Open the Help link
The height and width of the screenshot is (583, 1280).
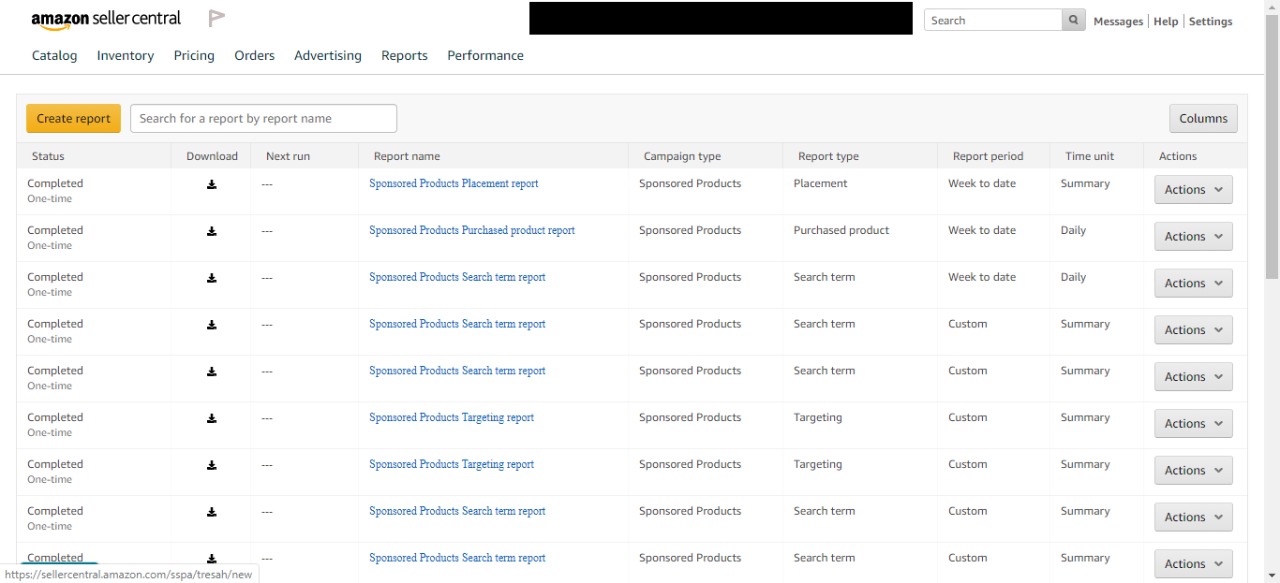click(x=1166, y=21)
